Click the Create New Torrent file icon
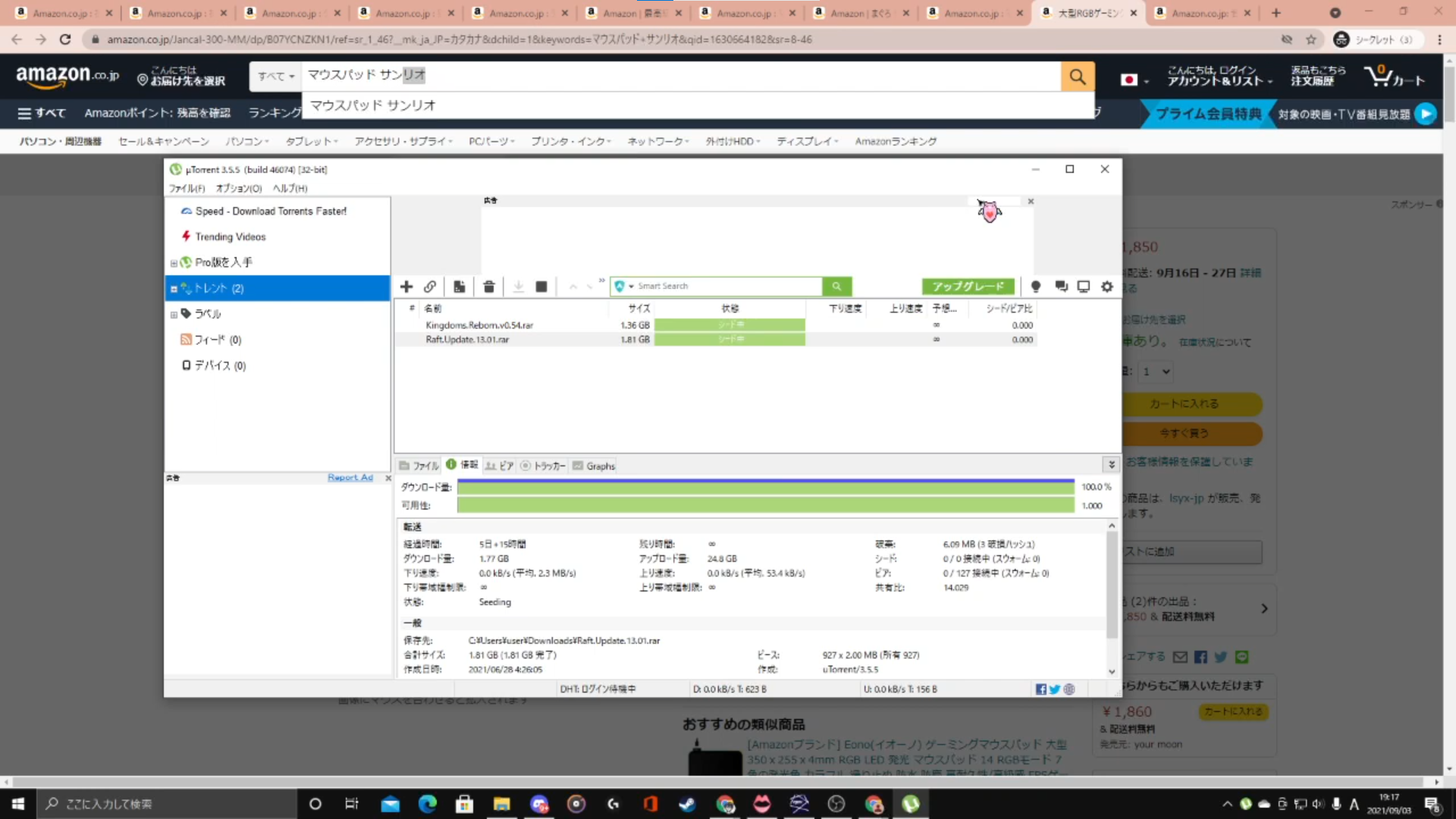Image resolution: width=1456 pixels, height=819 pixels. (x=460, y=287)
